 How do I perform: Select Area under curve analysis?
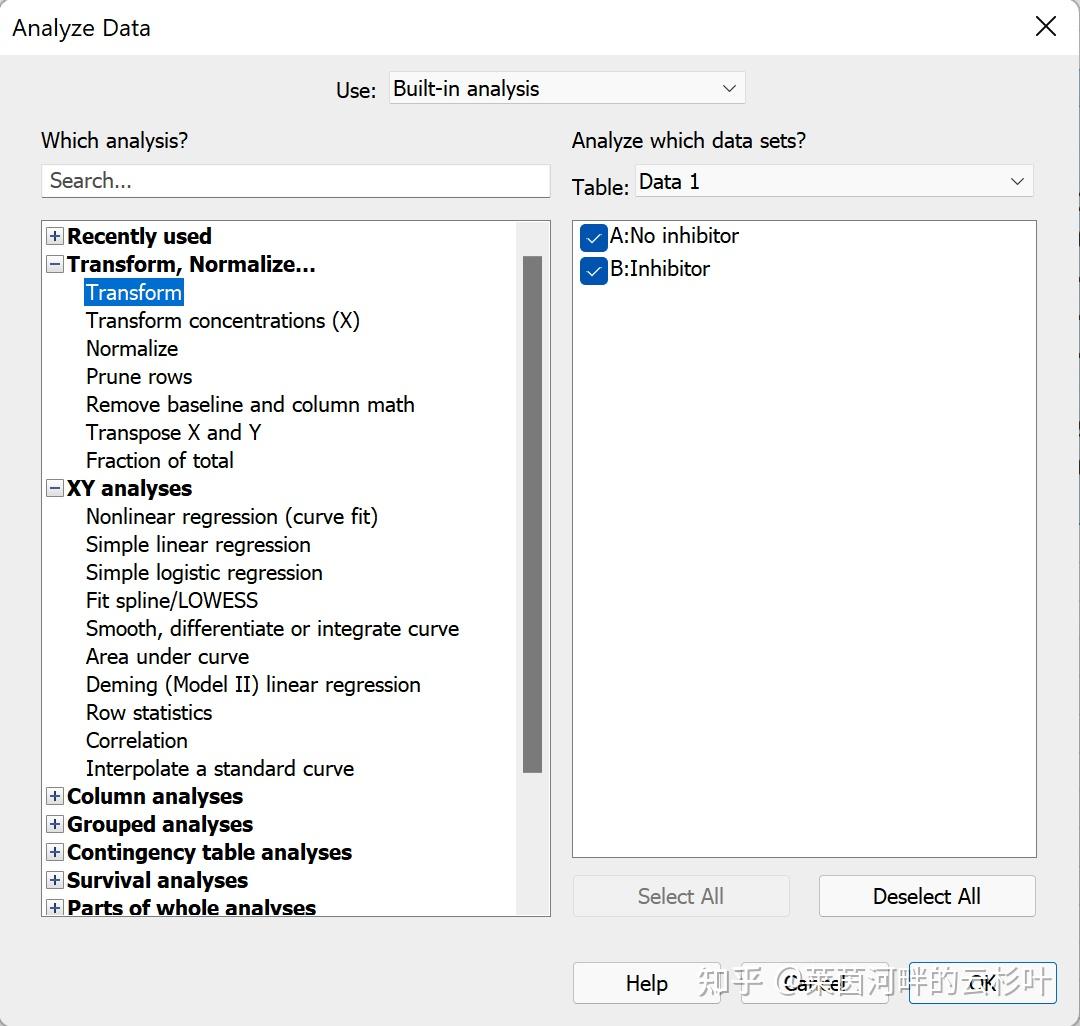click(x=167, y=657)
